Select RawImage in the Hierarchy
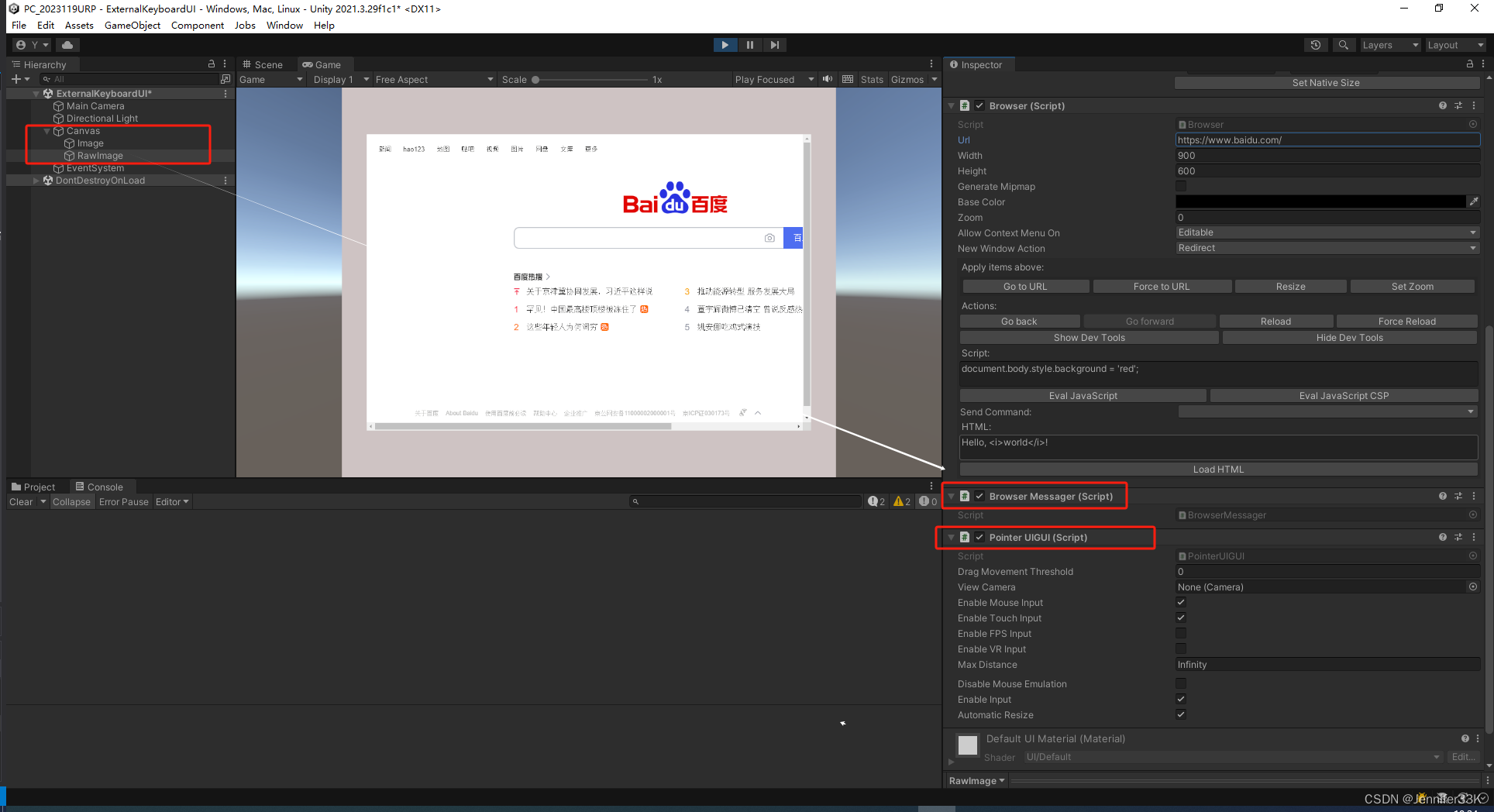Image resolution: width=1494 pixels, height=812 pixels. 100,156
